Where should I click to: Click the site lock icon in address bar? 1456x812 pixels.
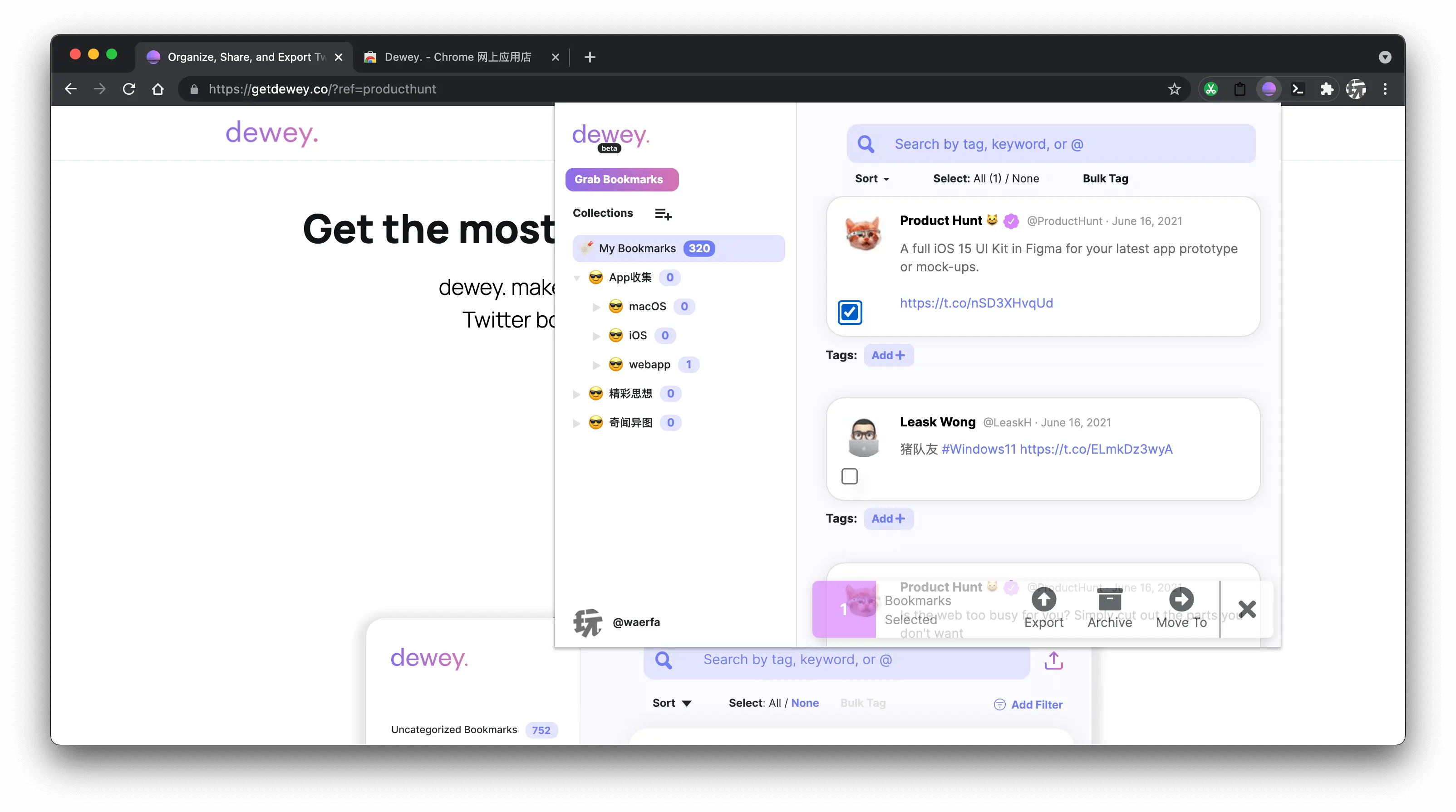coord(194,89)
